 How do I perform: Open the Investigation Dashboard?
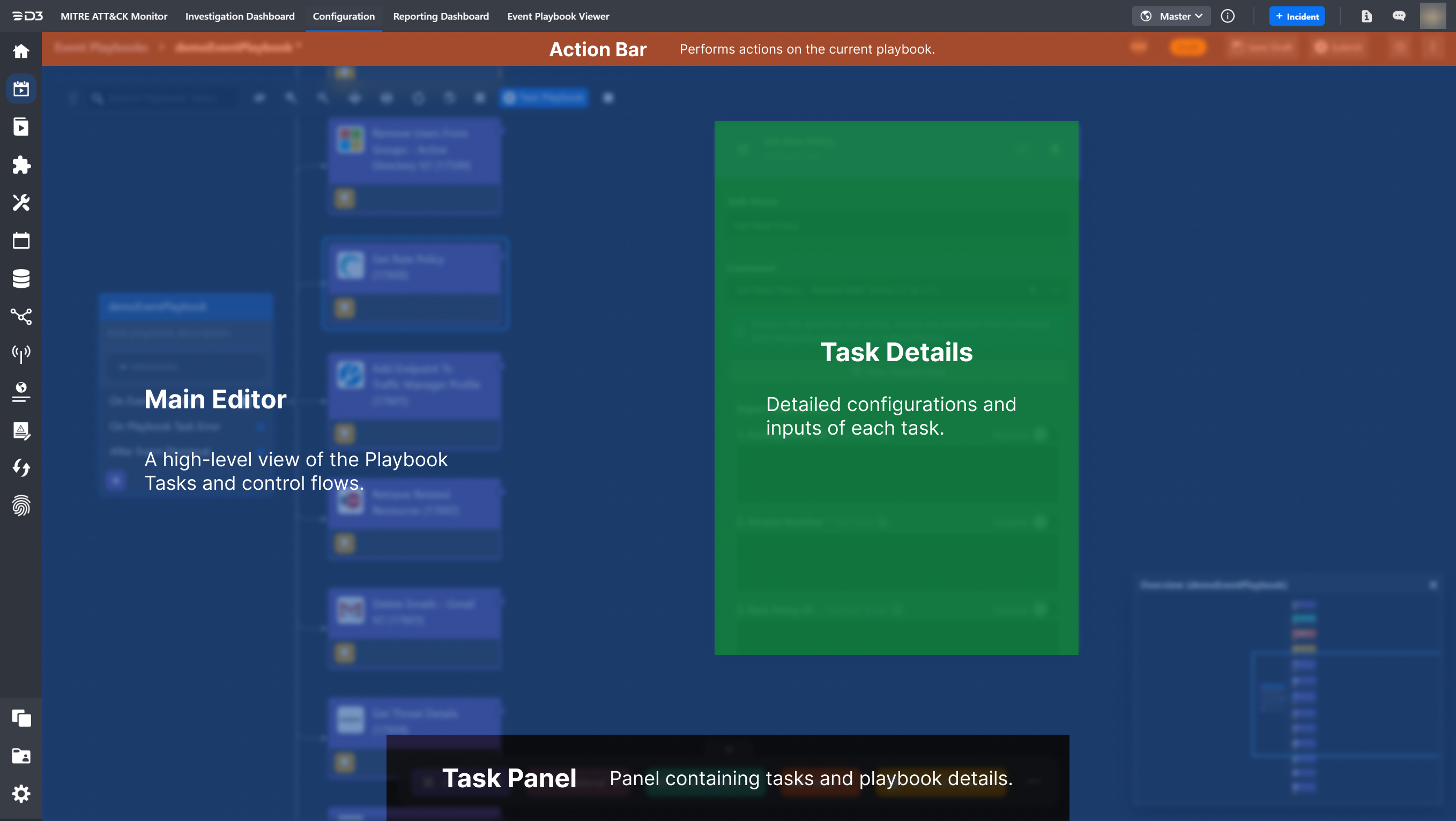click(x=240, y=17)
